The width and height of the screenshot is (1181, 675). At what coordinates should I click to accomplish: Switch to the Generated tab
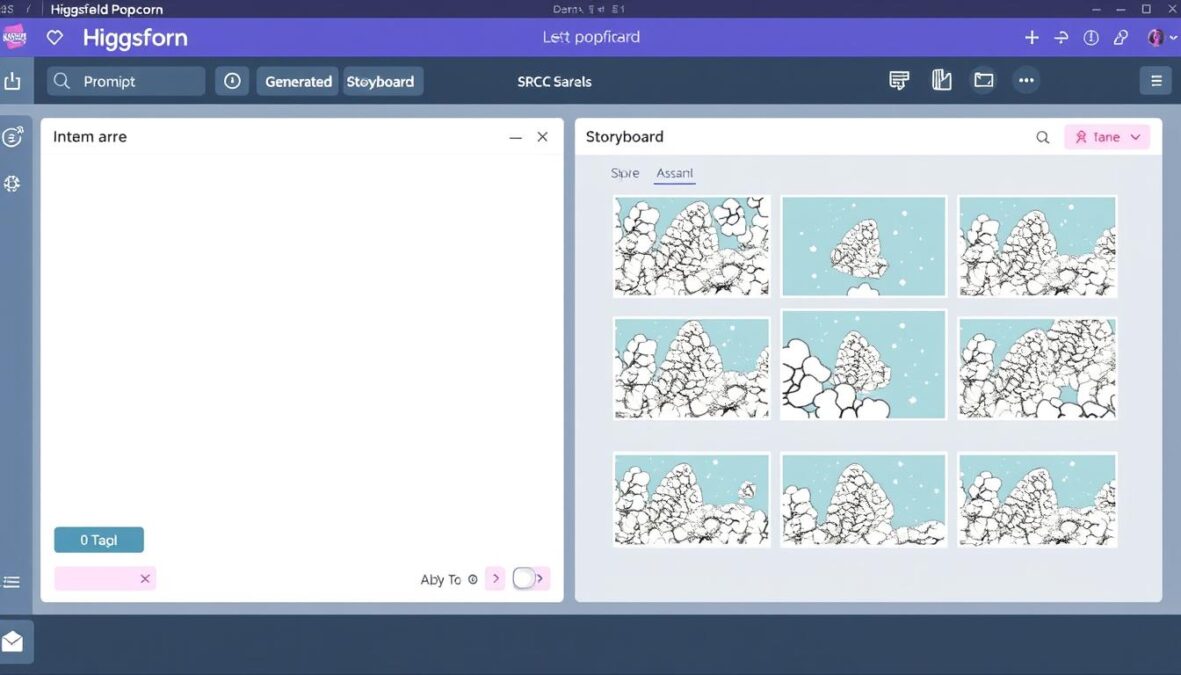(x=297, y=81)
